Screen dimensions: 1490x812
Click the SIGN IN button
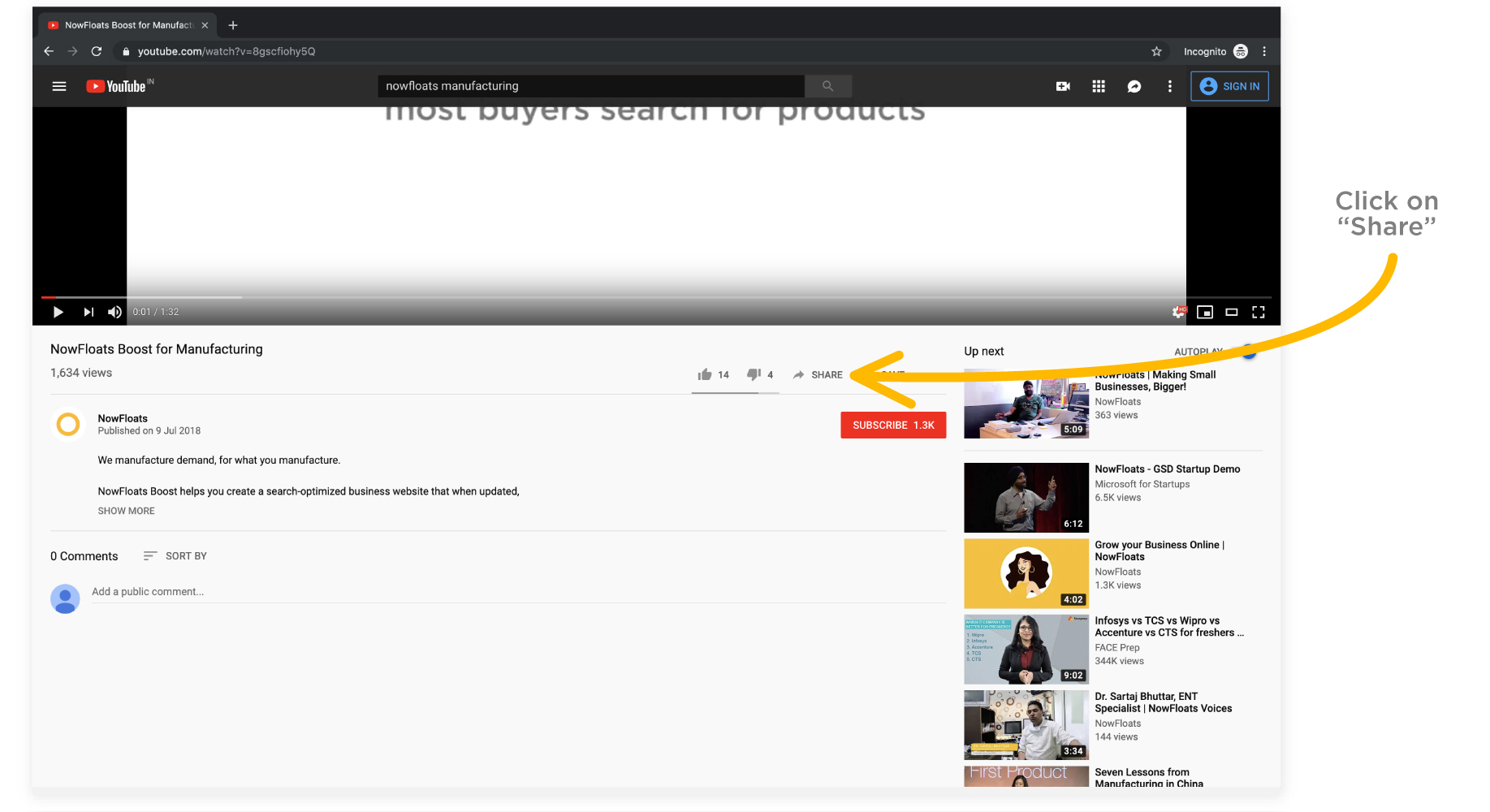tap(1229, 86)
